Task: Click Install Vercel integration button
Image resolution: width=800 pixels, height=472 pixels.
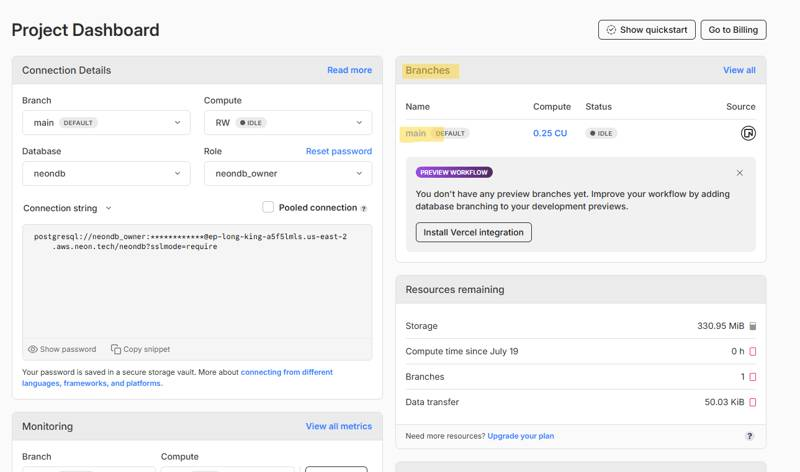Action: click(x=473, y=232)
